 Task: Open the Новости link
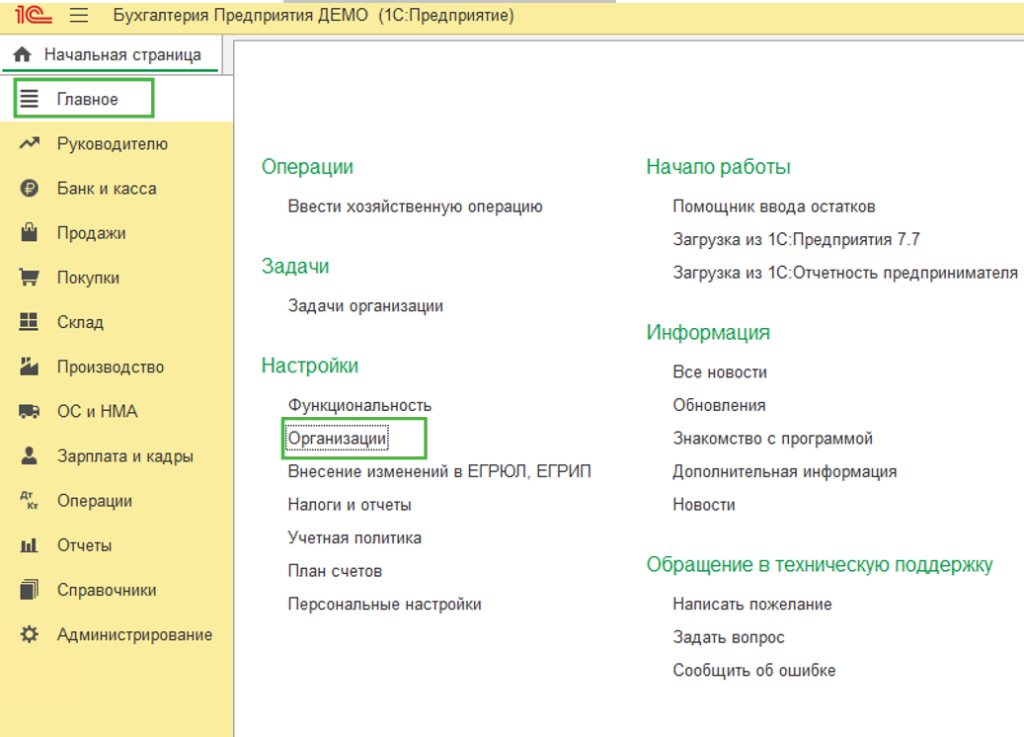pyautogui.click(x=704, y=505)
